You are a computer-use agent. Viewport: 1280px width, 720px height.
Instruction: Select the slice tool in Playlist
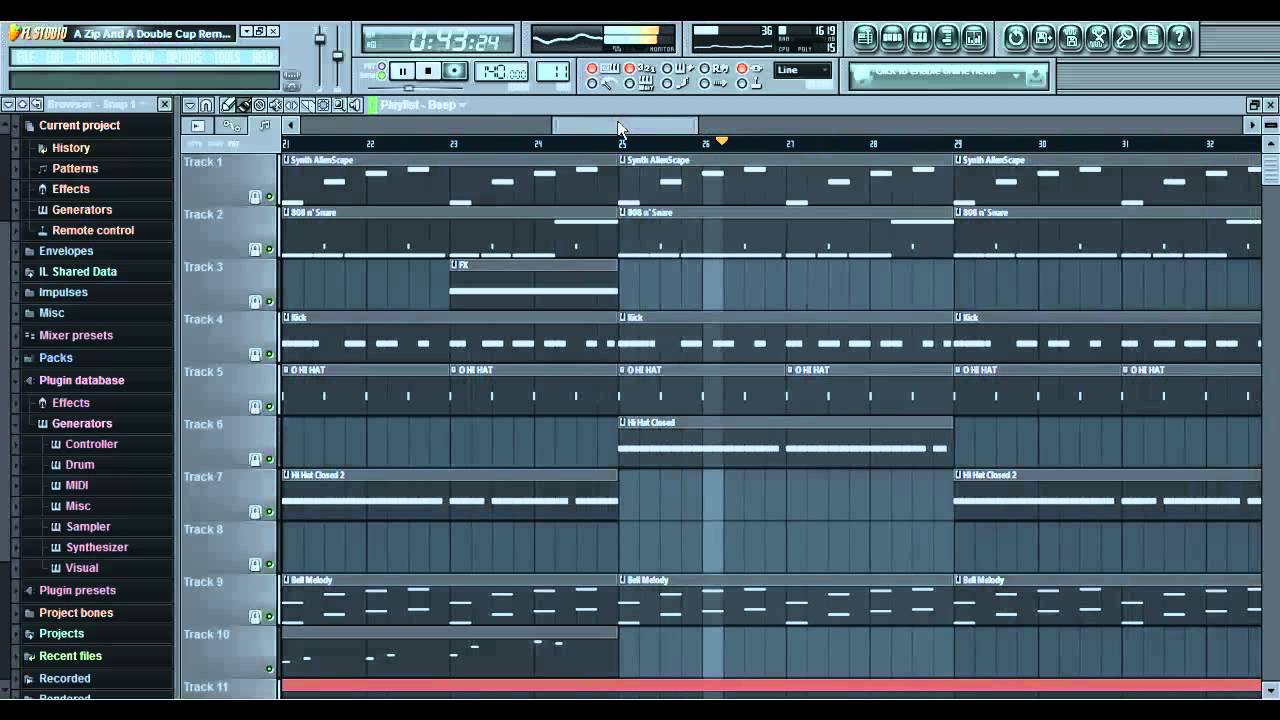[x=307, y=105]
